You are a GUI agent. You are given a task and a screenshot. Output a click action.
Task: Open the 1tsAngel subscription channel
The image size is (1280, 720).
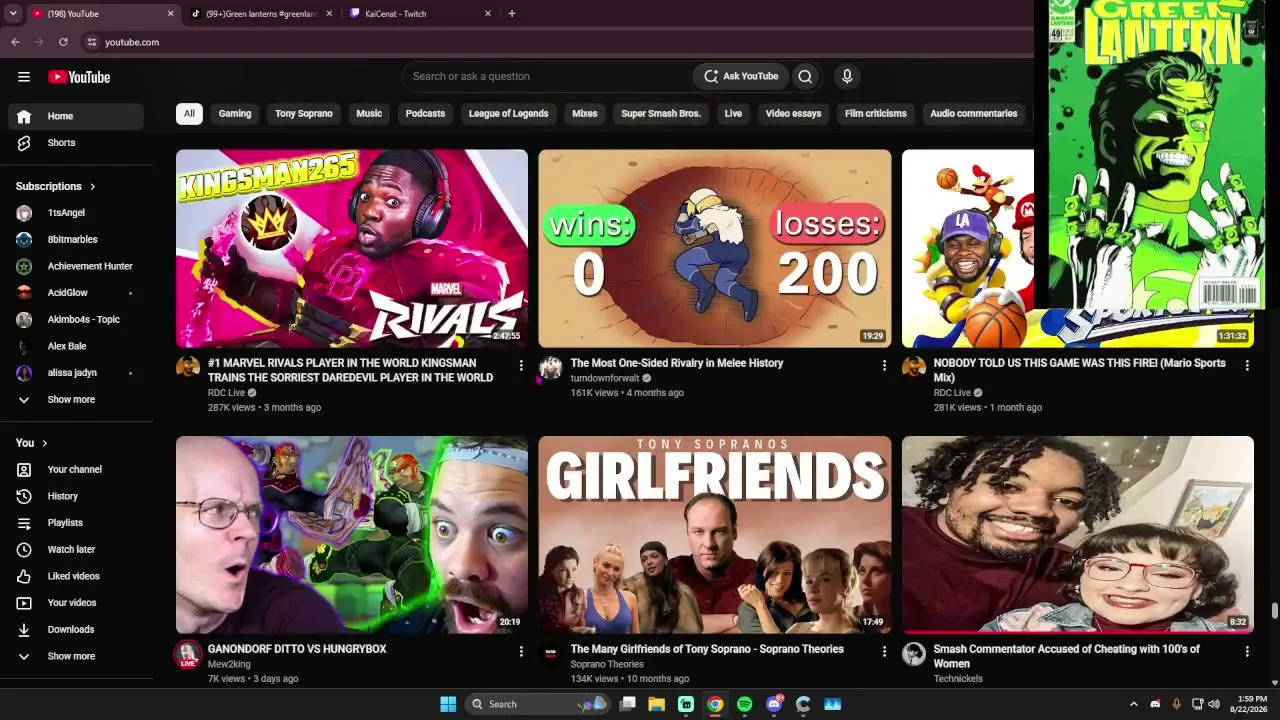[x=76, y=213]
